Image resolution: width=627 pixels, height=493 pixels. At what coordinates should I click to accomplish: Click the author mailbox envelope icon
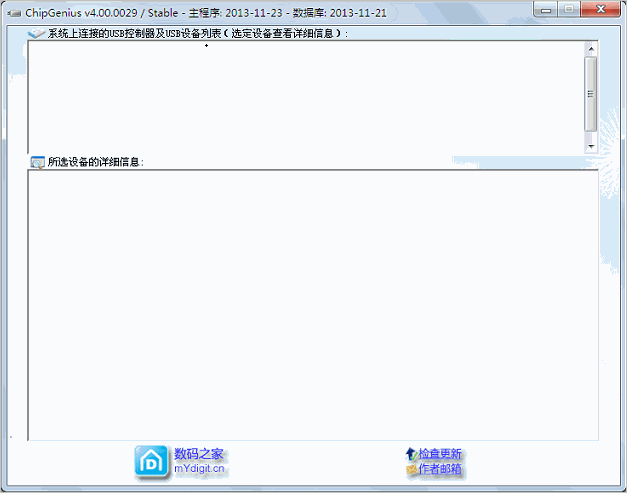[x=412, y=469]
